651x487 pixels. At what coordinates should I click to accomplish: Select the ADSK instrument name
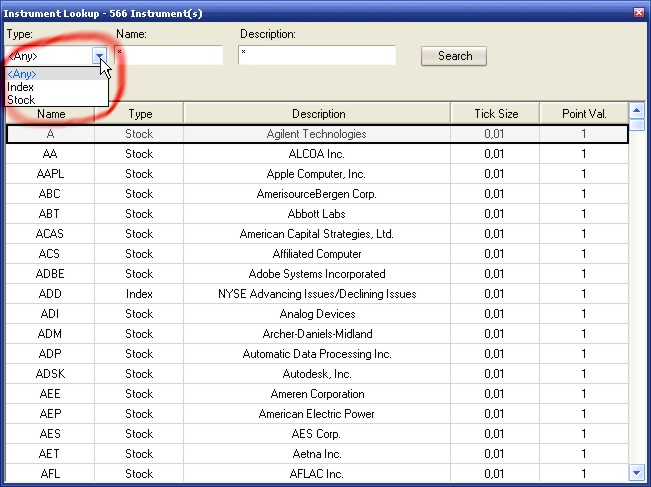pyautogui.click(x=50, y=374)
